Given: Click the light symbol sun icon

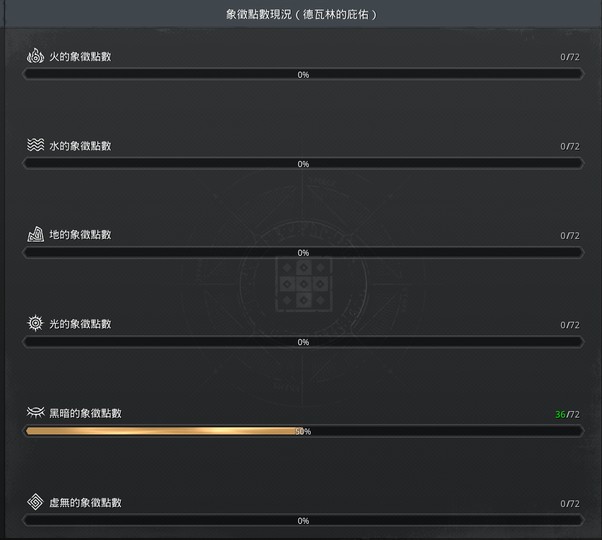Looking at the screenshot, I should pos(35,323).
